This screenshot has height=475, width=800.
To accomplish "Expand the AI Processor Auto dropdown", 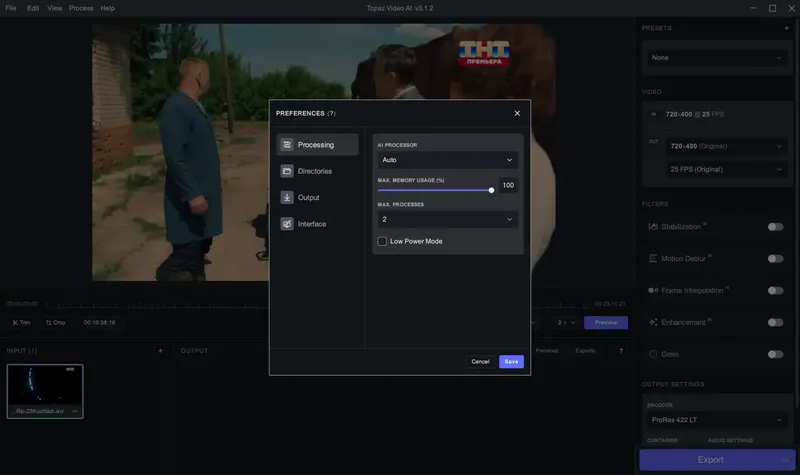I will pos(447,160).
